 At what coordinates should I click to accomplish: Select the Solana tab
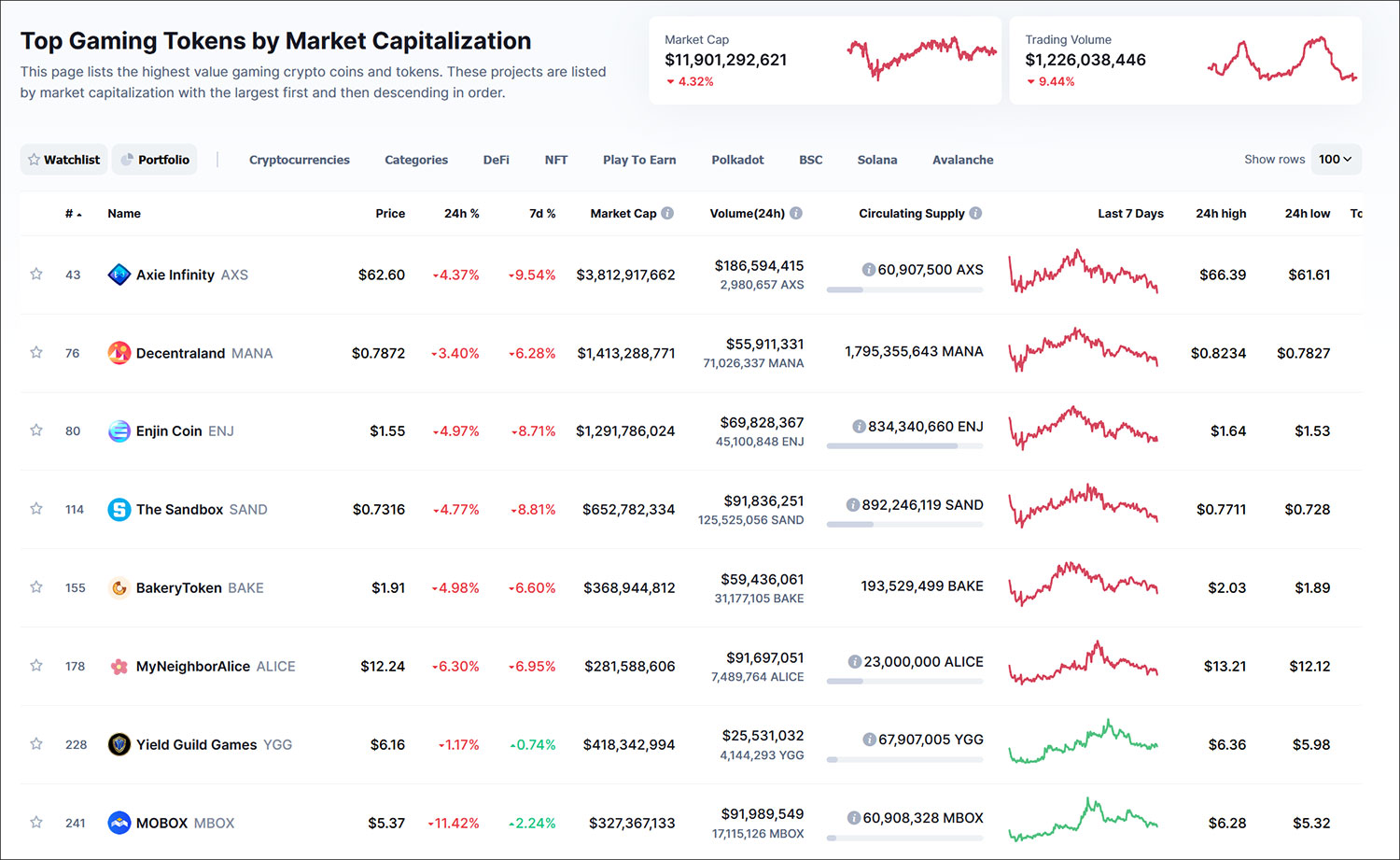[x=877, y=160]
